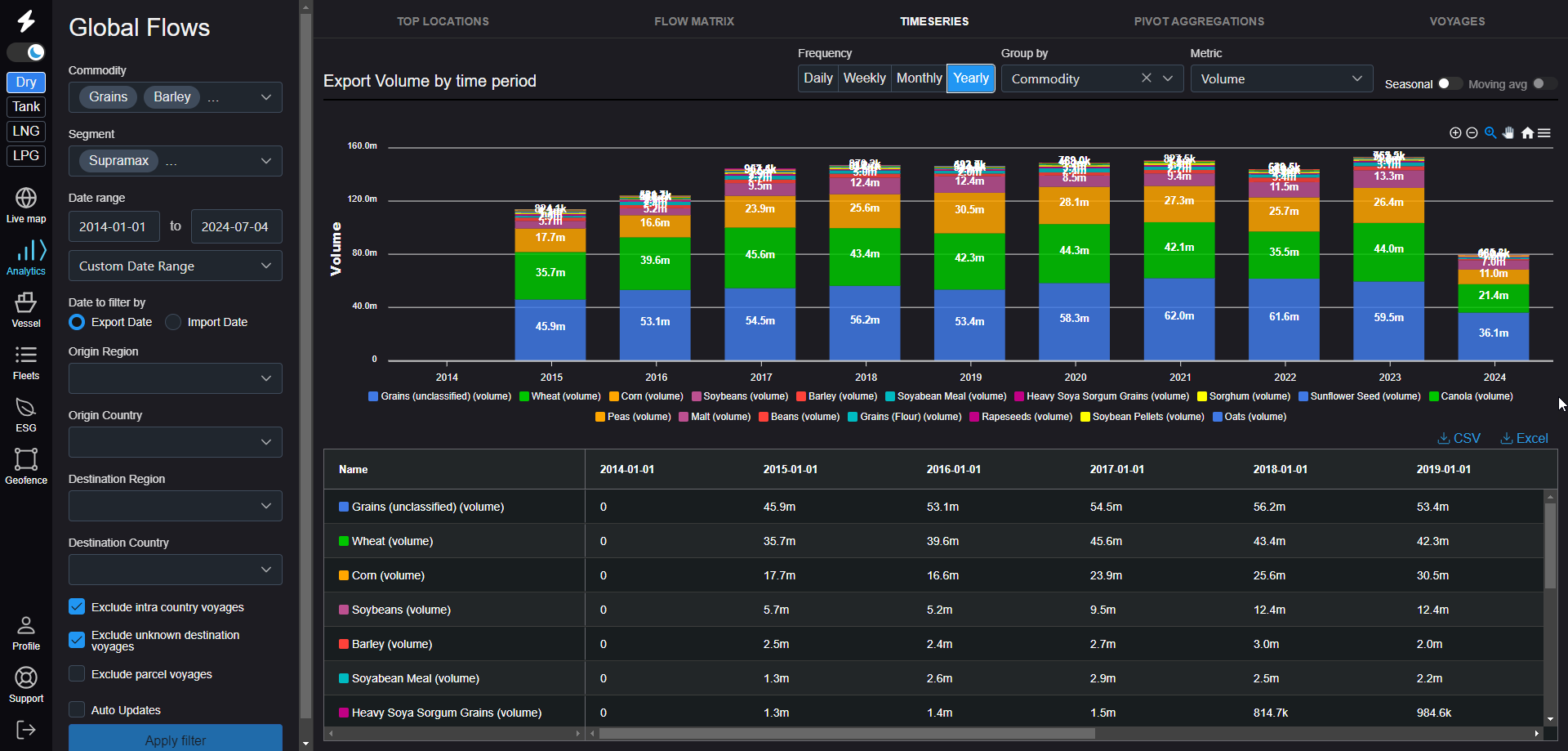Screen dimensions: 1568x751
Task: Open the Geofence tool
Action: pyautogui.click(x=26, y=467)
